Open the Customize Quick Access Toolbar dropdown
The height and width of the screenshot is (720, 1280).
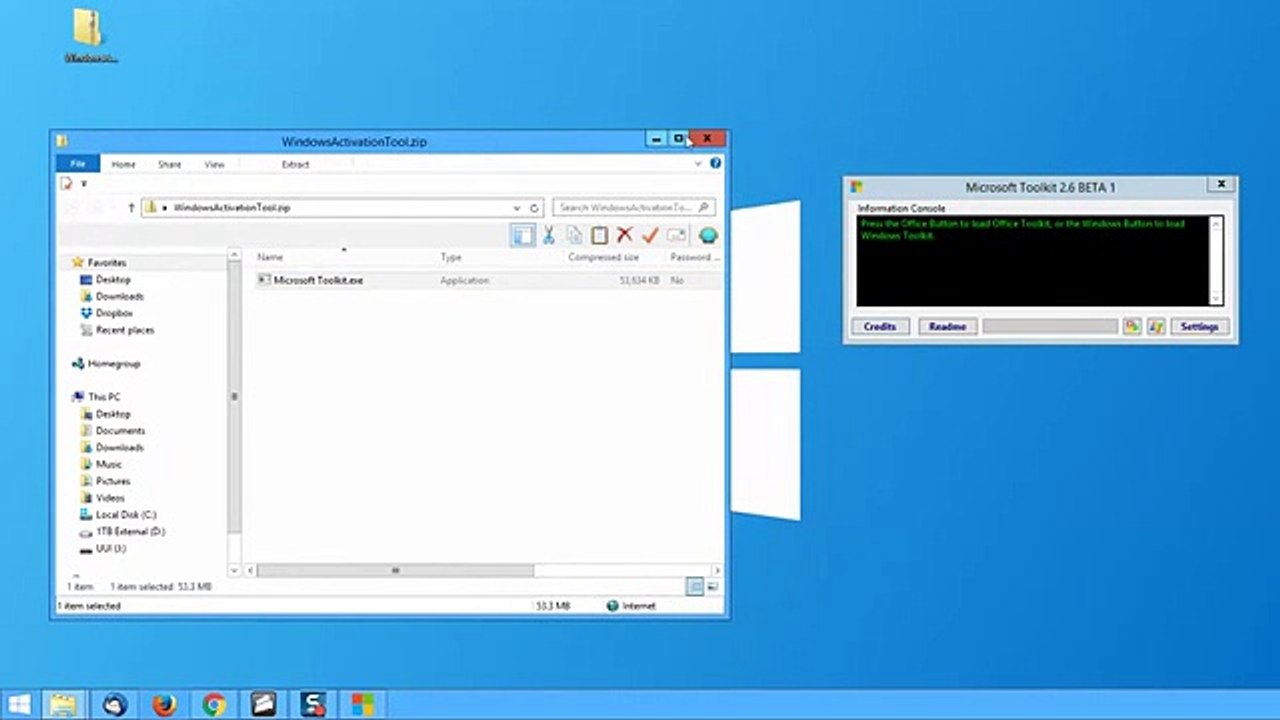84,184
